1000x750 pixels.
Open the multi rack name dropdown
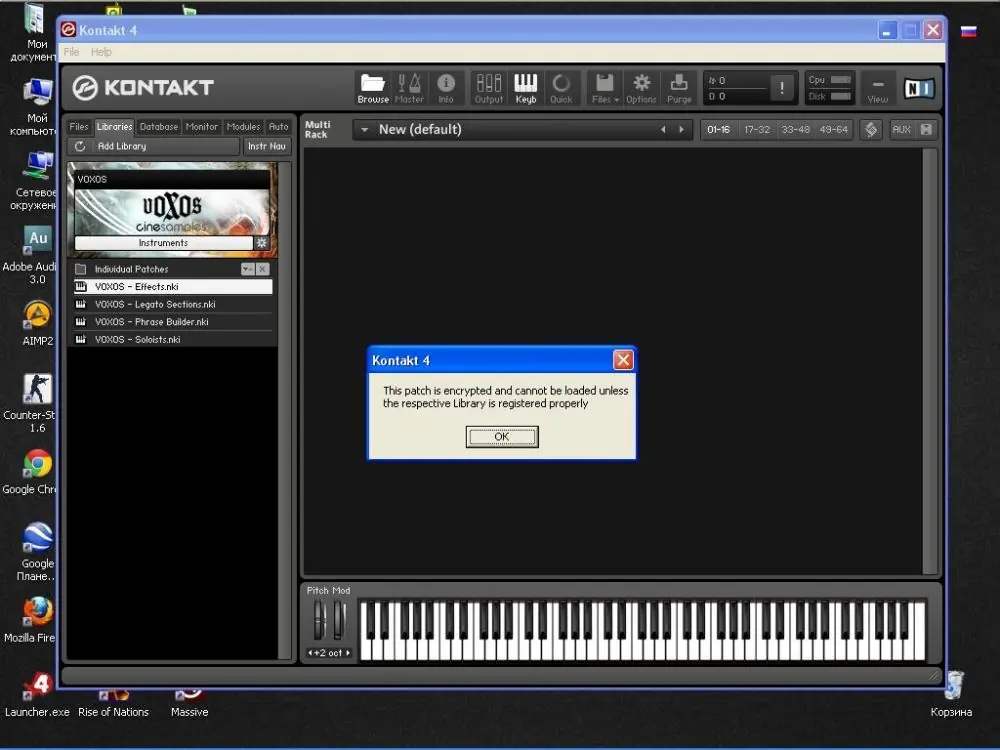tap(364, 129)
